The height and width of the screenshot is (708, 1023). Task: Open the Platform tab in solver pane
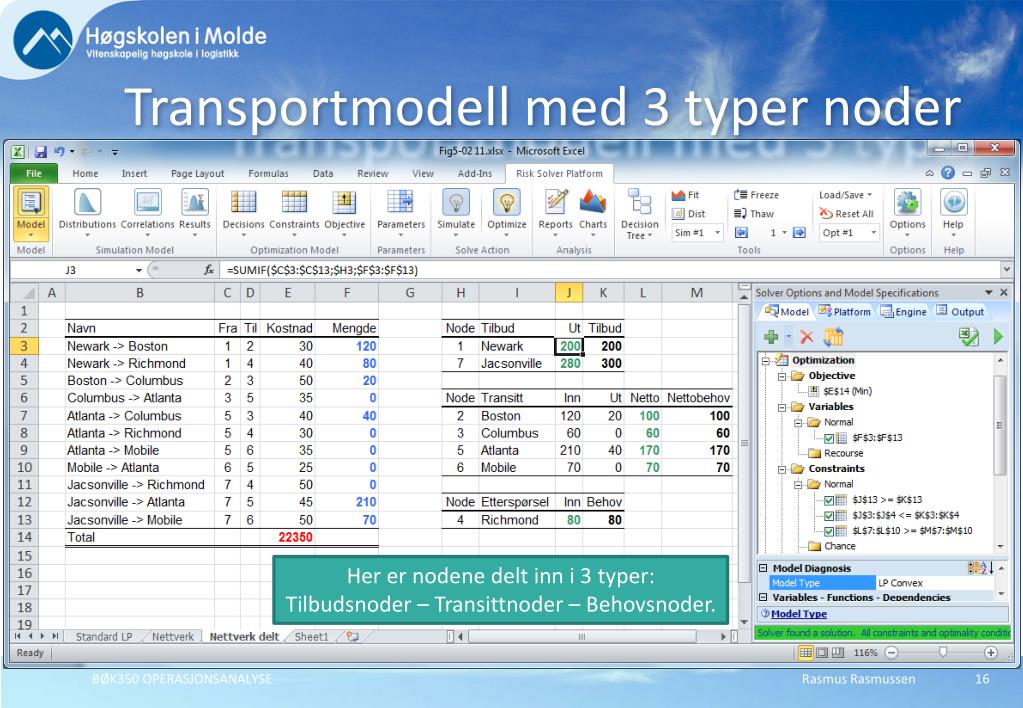pyautogui.click(x=844, y=312)
